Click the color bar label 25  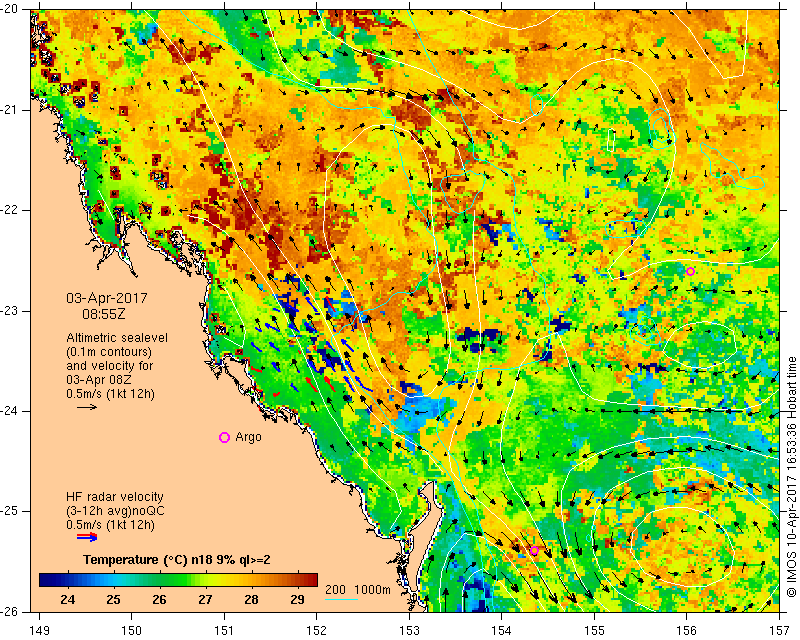tap(113, 600)
